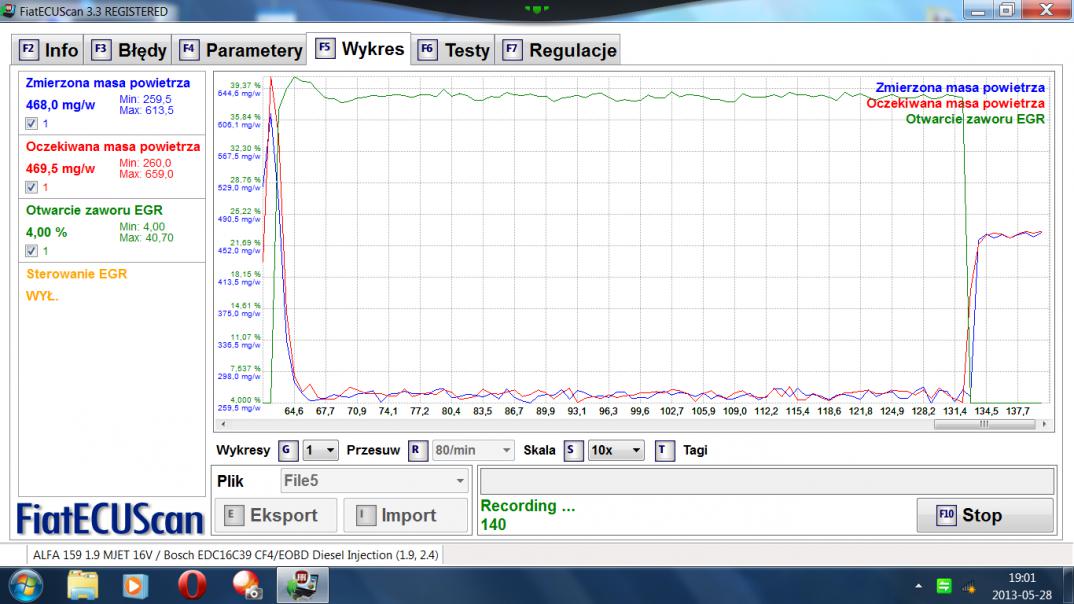Click the 469,5 mg/w expected value
The width and height of the screenshot is (1074, 604).
(x=60, y=169)
